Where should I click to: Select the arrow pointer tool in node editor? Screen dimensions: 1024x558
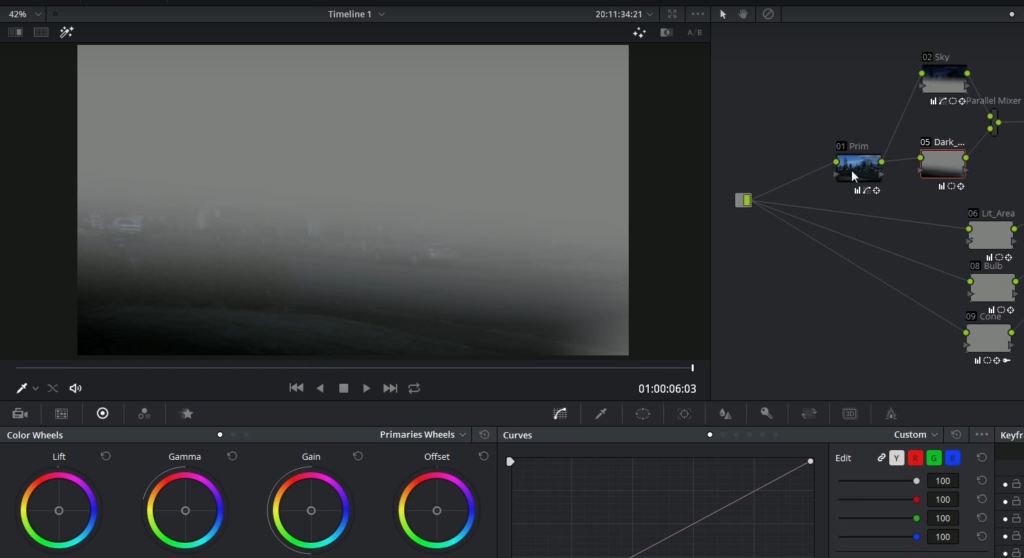pyautogui.click(x=723, y=14)
